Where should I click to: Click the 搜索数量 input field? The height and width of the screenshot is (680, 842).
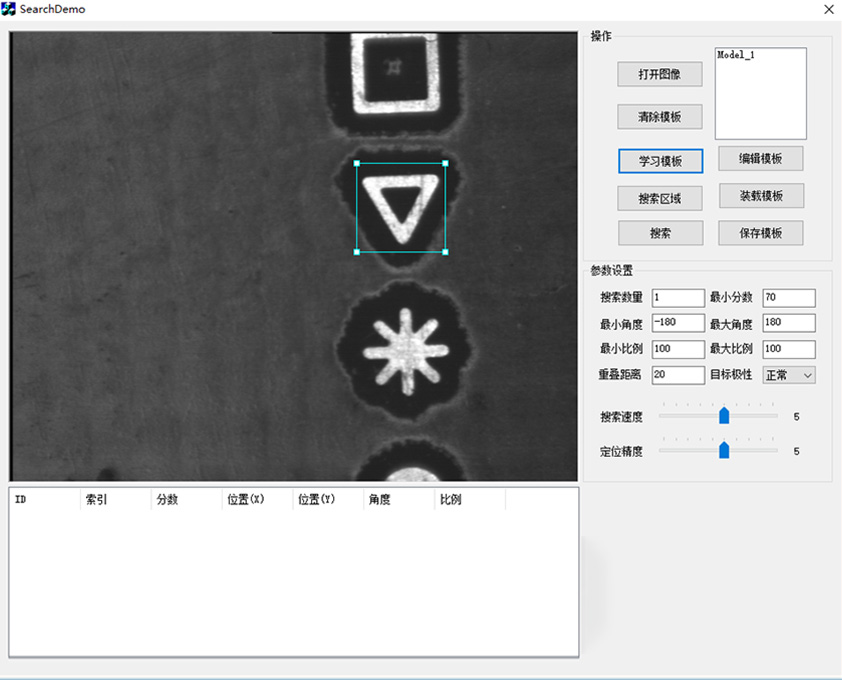(678, 298)
